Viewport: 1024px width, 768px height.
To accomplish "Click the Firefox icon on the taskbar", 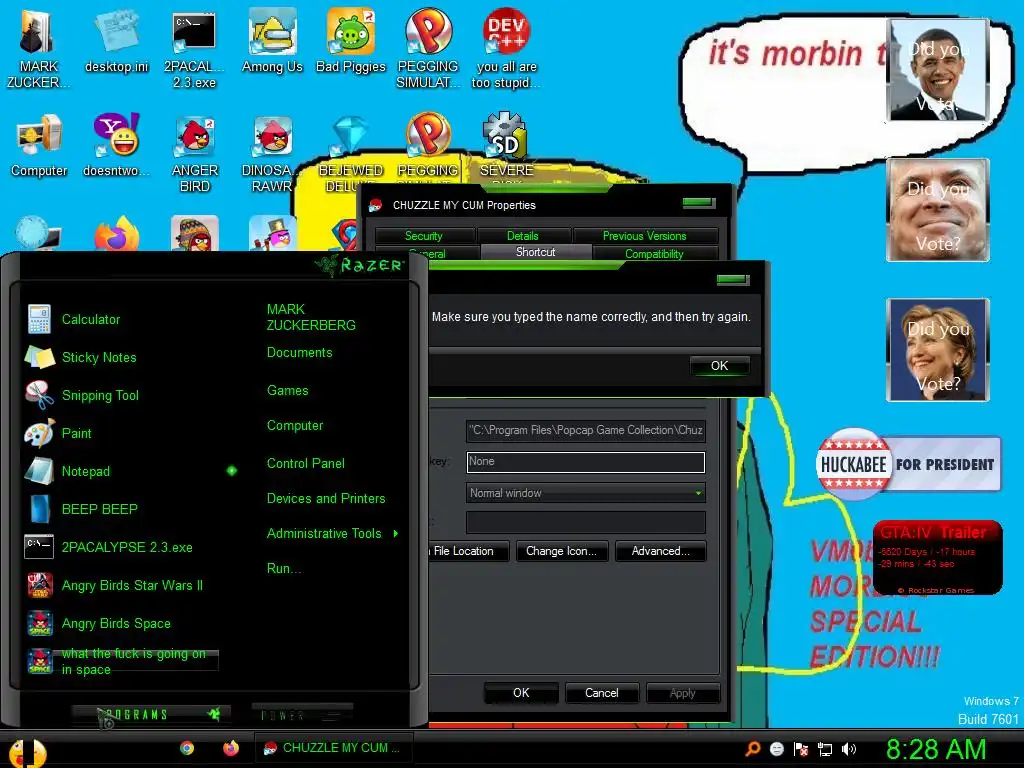I will point(231,748).
